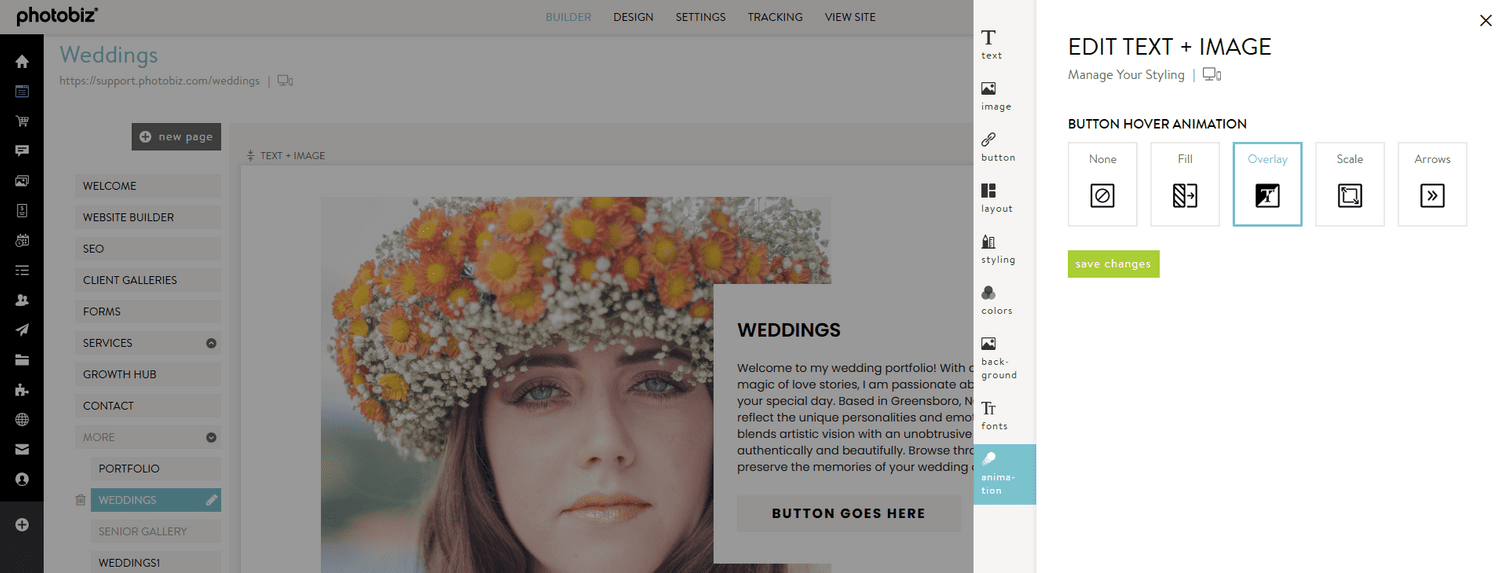The height and width of the screenshot is (573, 1500).
Task: Select Arrows button hover animation
Action: coord(1432,184)
